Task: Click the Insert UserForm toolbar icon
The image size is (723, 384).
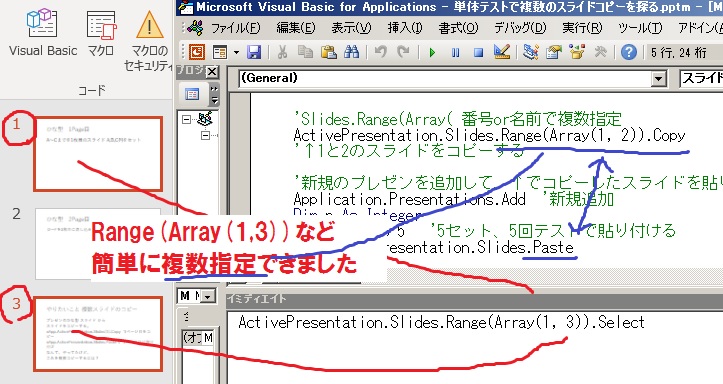Action: tap(220, 53)
